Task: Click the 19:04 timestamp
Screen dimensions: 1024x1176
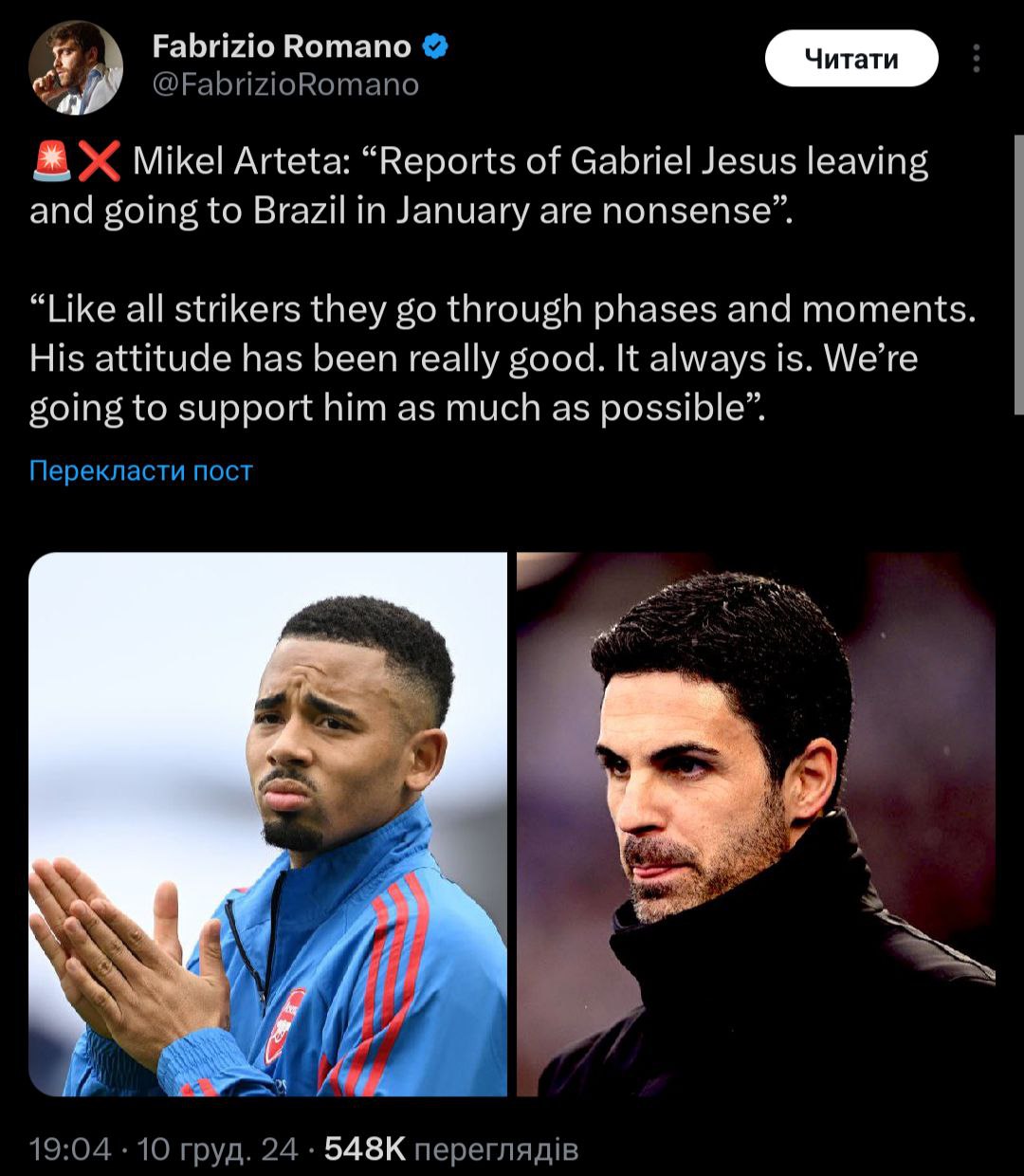Action: tap(70, 1149)
